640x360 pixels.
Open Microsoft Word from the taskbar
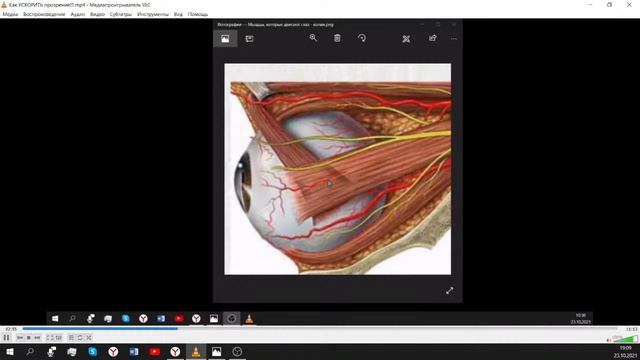[x=134, y=351]
